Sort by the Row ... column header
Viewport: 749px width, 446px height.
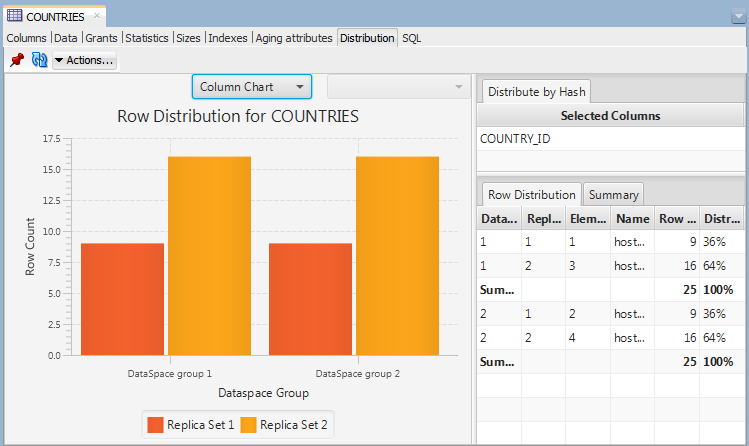[x=677, y=219]
